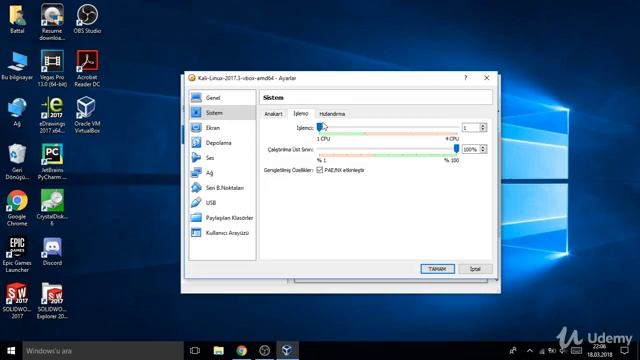640x360 pixels.
Task: Close the Ayarlar dialog
Action: (487, 78)
